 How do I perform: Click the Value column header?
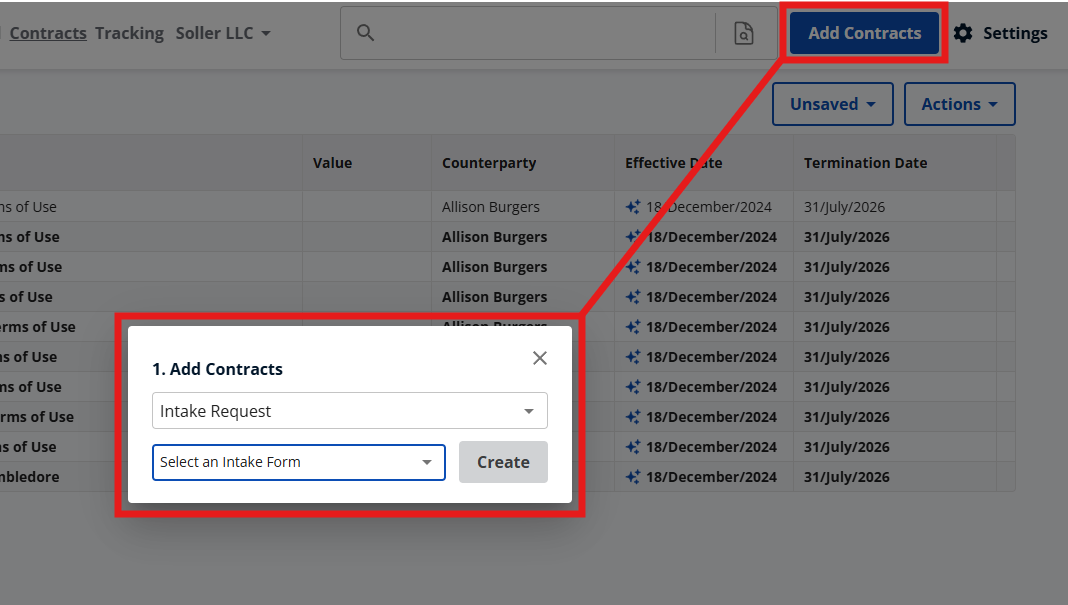click(332, 163)
